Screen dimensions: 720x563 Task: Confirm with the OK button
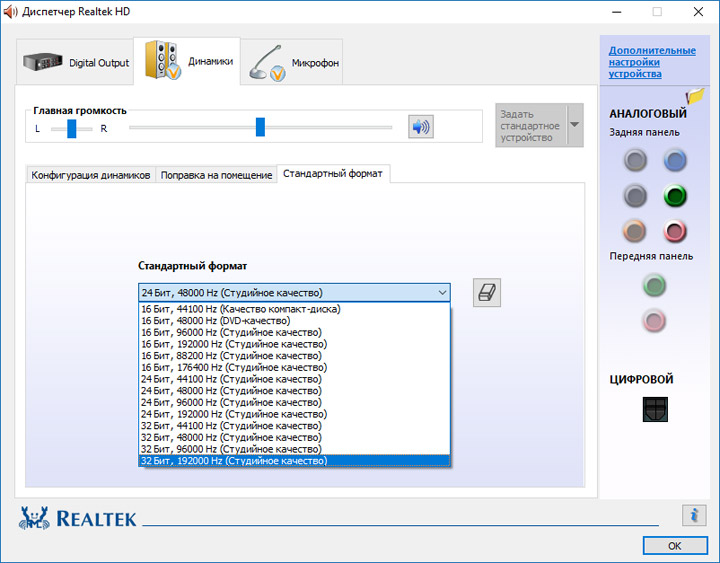pos(675,546)
